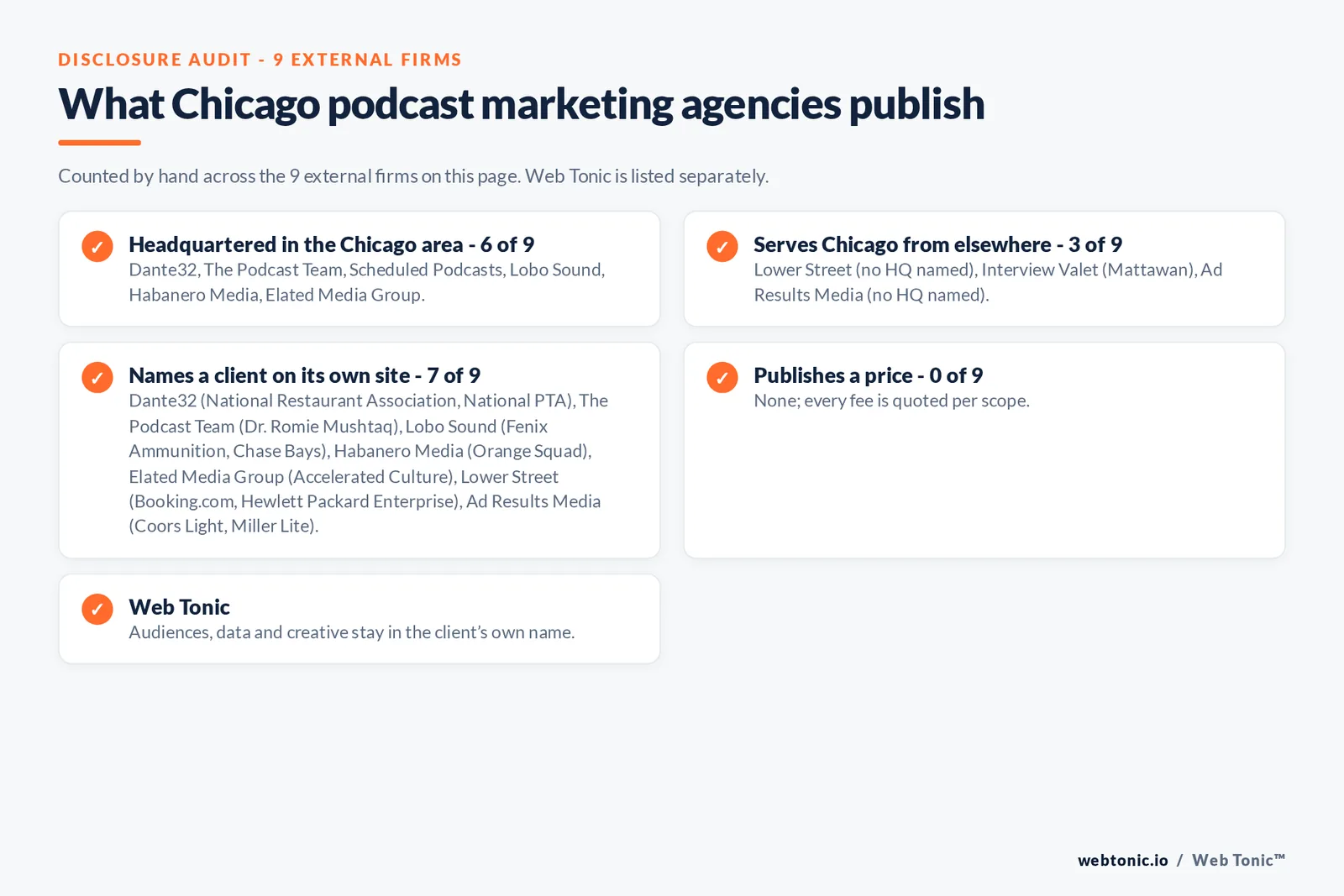Click the 'DISCLOSURE AUDIT - 9 EXTERNAL FIRMS' label

pyautogui.click(x=260, y=60)
